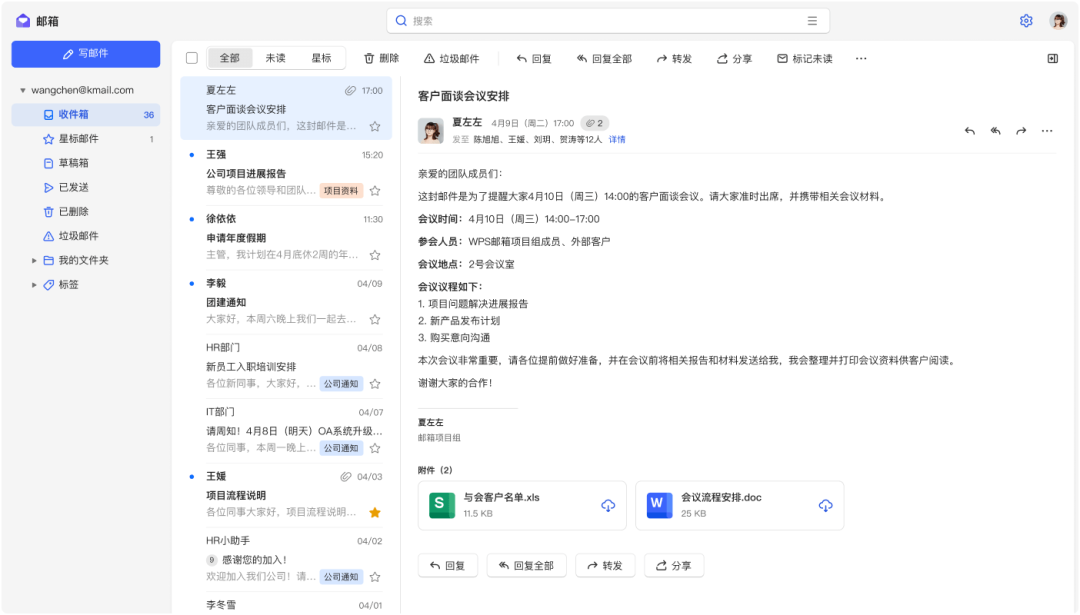Click in the 搜索 search field
Image resolution: width=1080 pixels, height=615 pixels.
click(x=600, y=21)
